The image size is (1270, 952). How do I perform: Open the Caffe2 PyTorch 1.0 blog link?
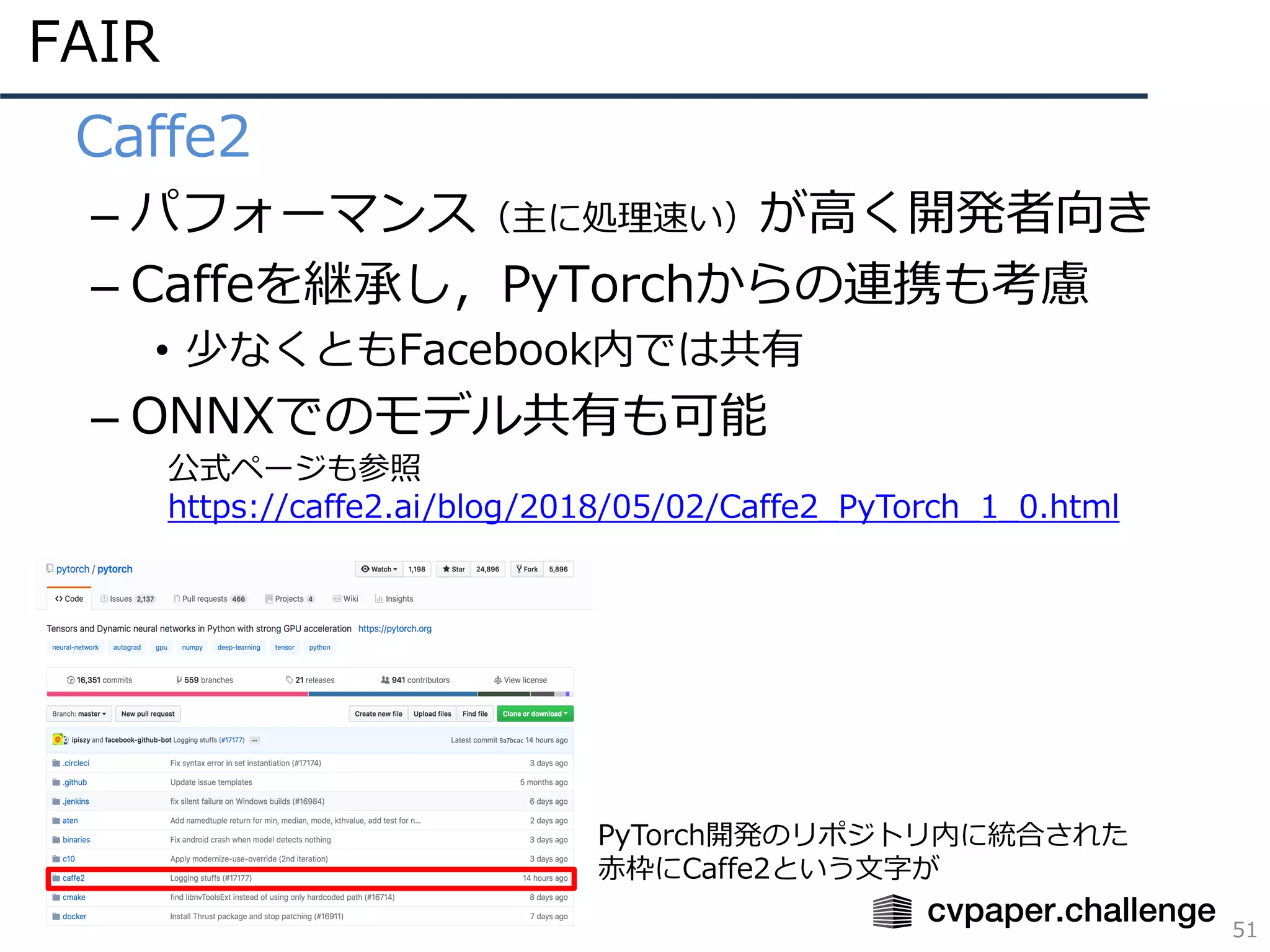(643, 507)
